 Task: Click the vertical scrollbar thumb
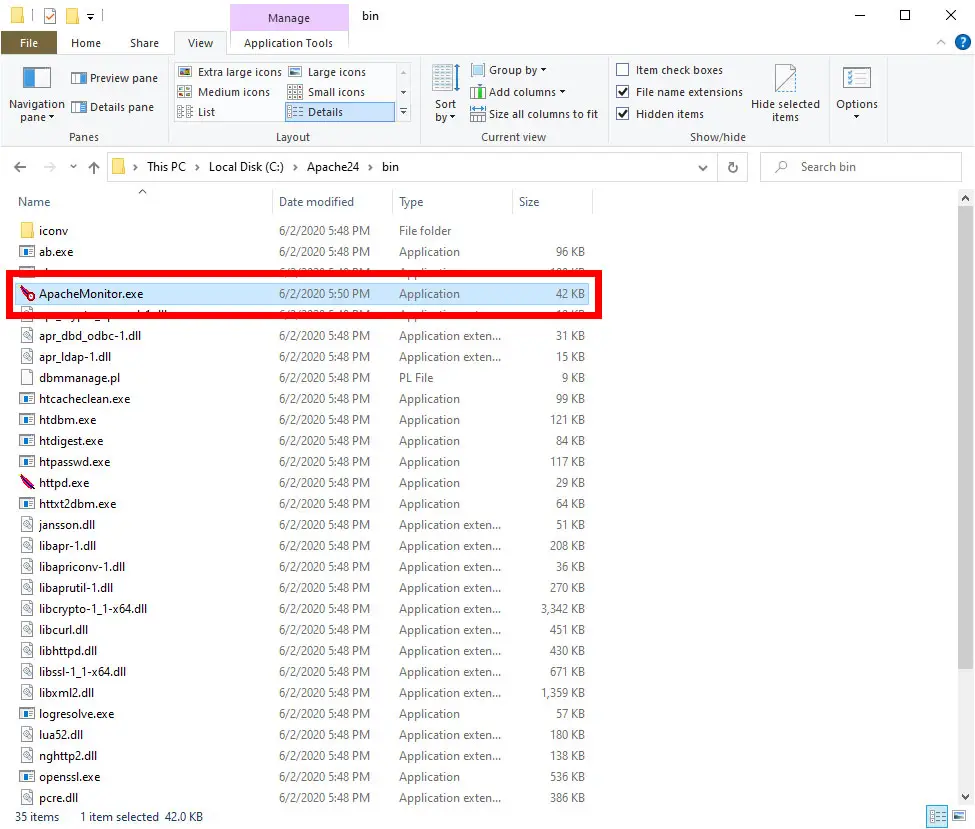pos(965,438)
